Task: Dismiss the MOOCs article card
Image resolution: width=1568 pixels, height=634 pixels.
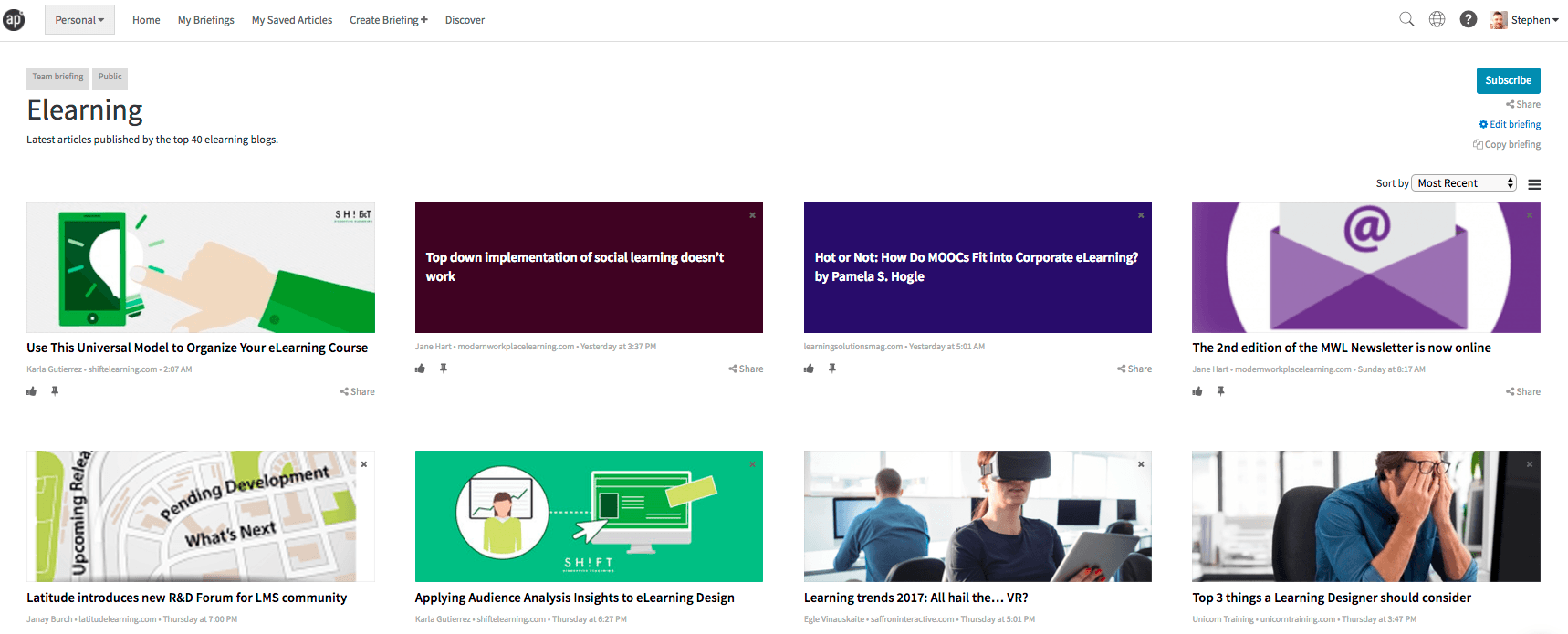Action: [1141, 215]
